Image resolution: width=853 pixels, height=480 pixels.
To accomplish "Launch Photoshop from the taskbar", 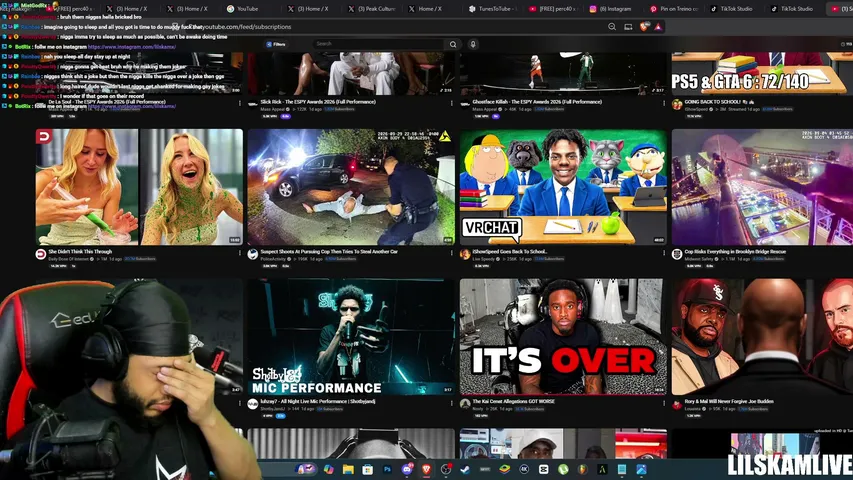I will [x=387, y=469].
